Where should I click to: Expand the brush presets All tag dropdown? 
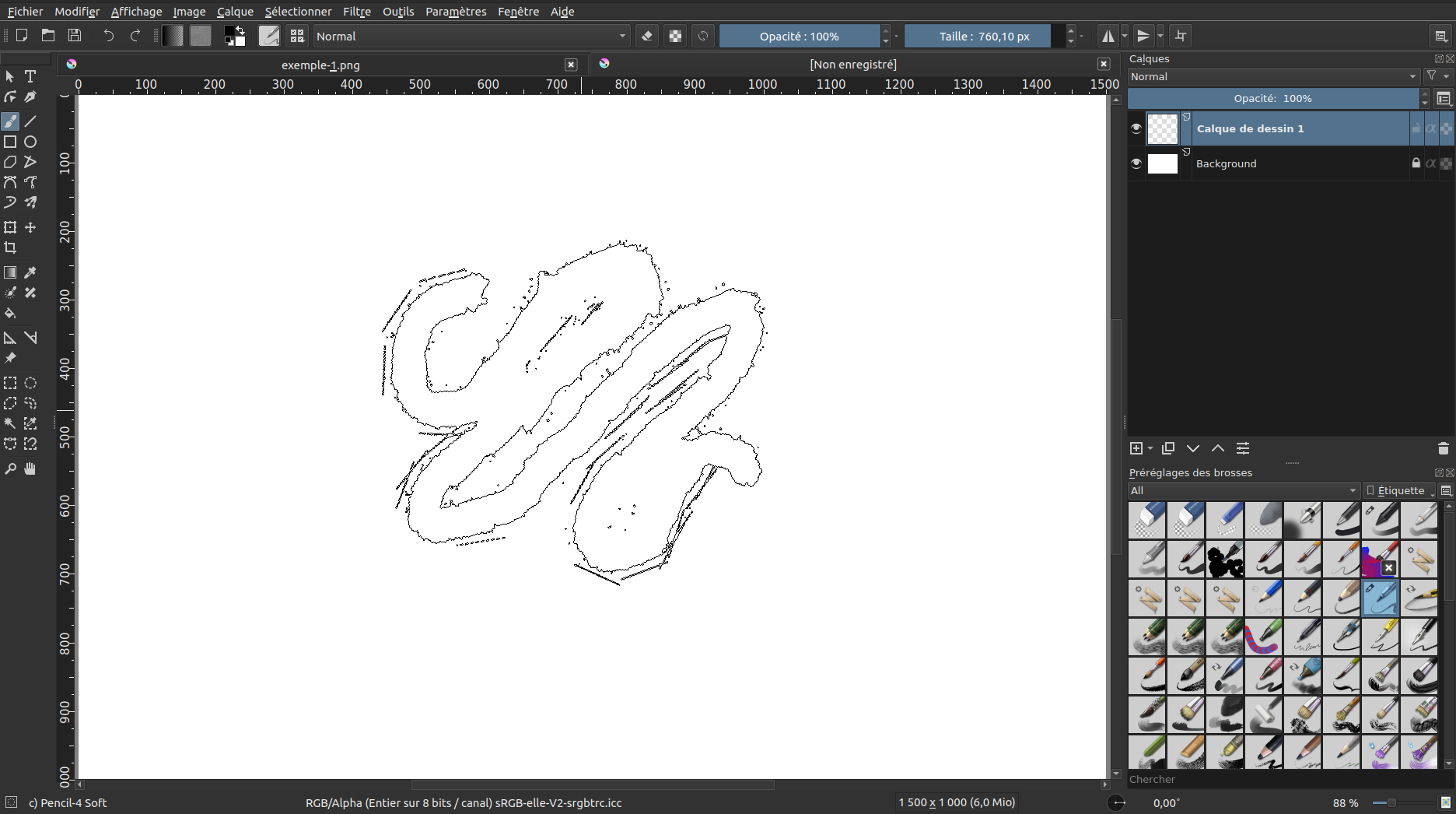(x=1243, y=490)
